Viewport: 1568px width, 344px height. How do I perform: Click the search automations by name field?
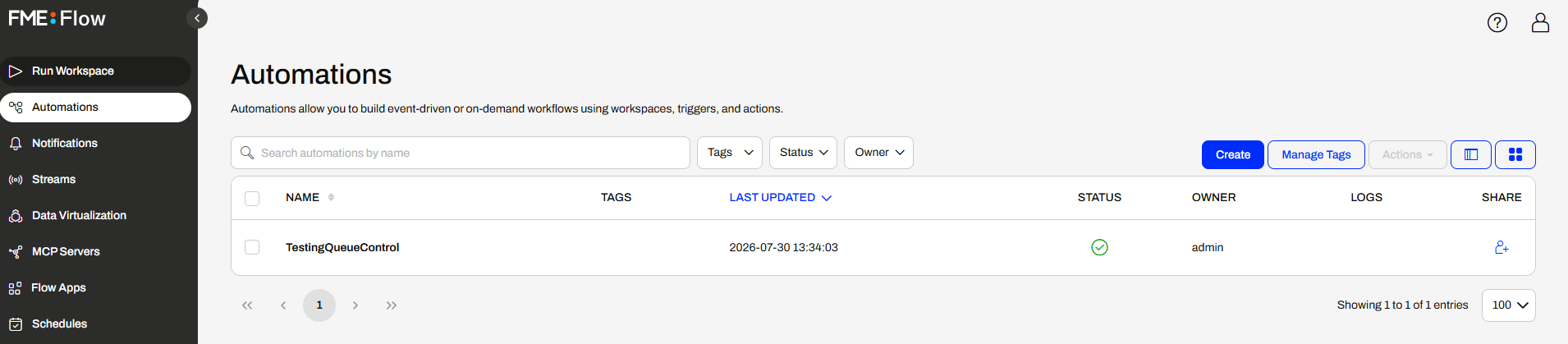click(x=461, y=153)
